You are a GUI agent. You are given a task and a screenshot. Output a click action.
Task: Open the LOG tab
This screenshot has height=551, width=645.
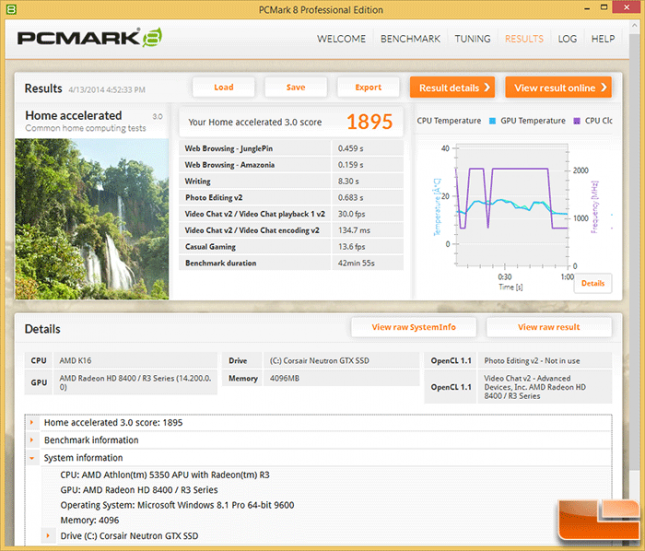pyautogui.click(x=567, y=39)
